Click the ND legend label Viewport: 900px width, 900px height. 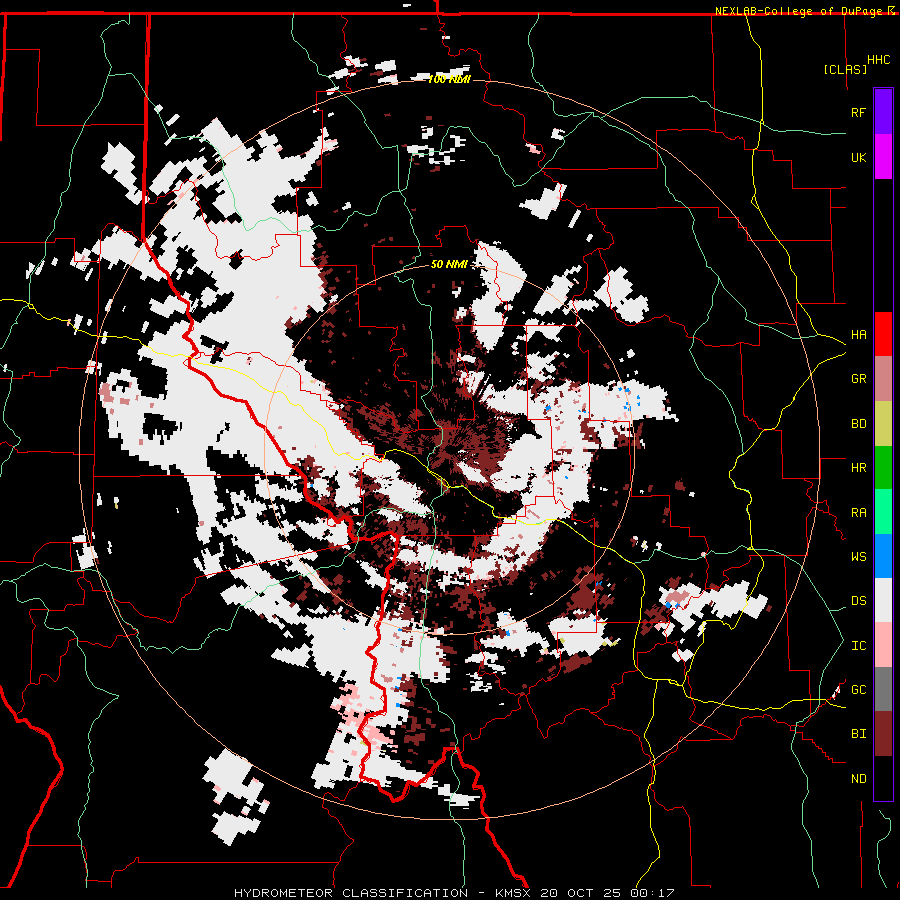click(x=858, y=779)
